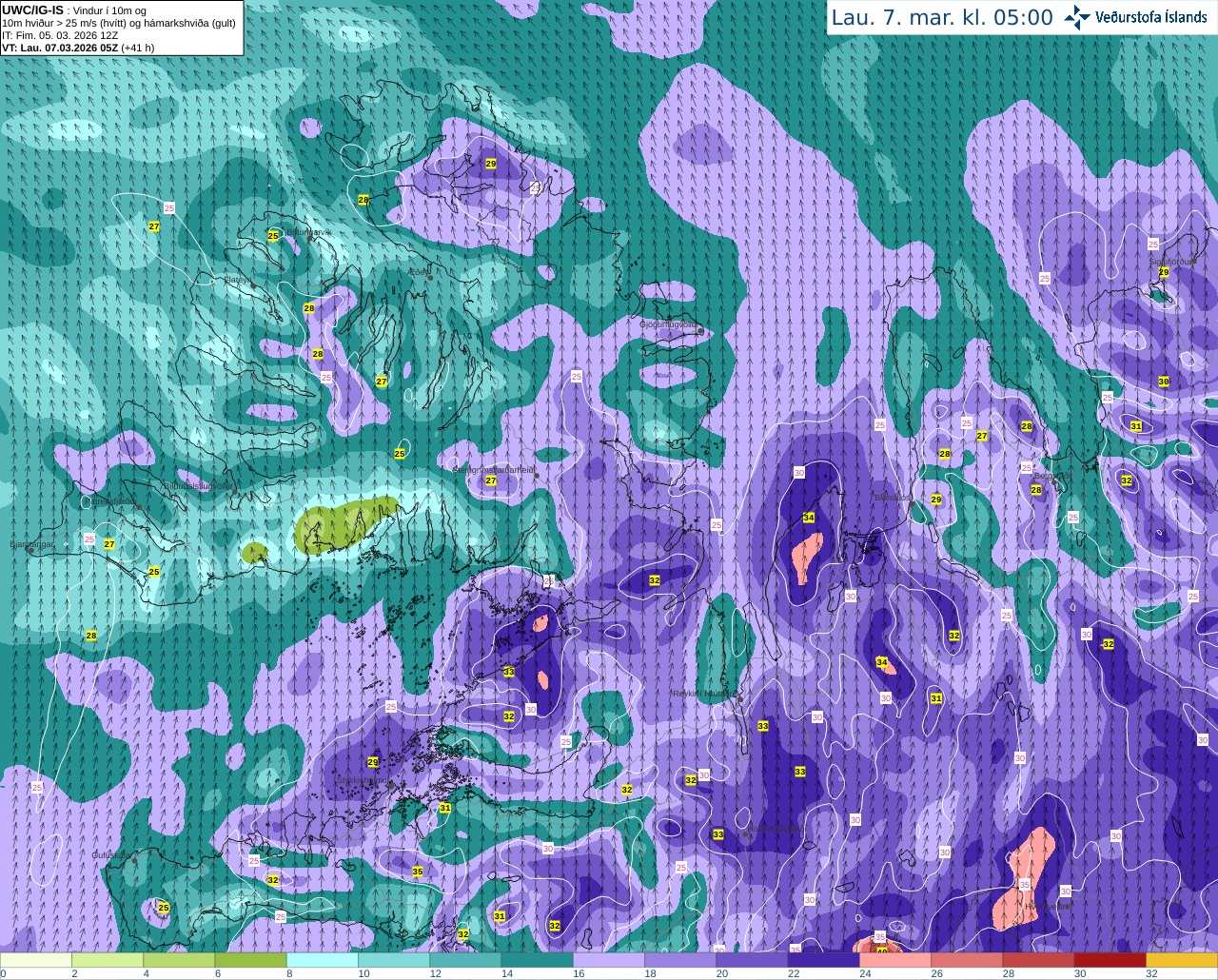This screenshot has height=980, width=1218.
Task: Click the 'UWC/IG-IS : Vindur í 10m og' title line
Action: tap(74, 10)
